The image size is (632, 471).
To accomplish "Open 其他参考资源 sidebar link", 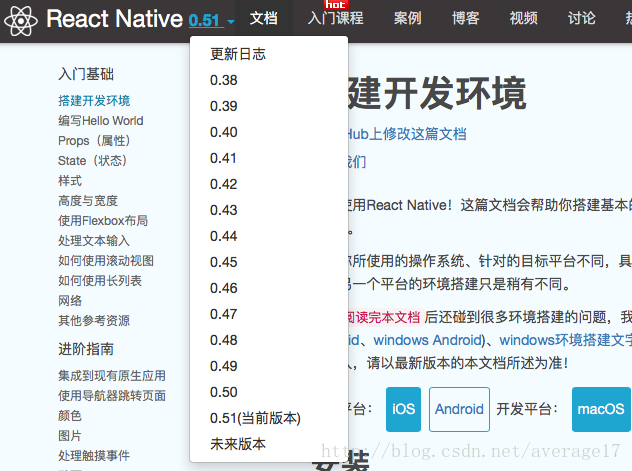I will coord(94,321).
